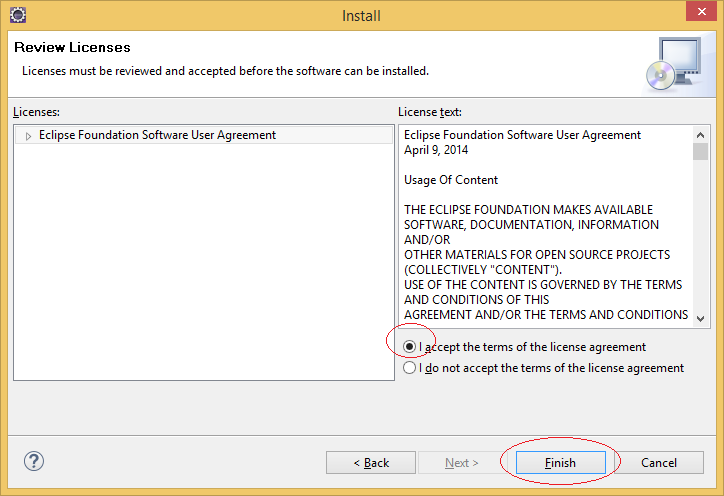The width and height of the screenshot is (724, 496).
Task: Click the 'License text:' label
Action: (430, 112)
